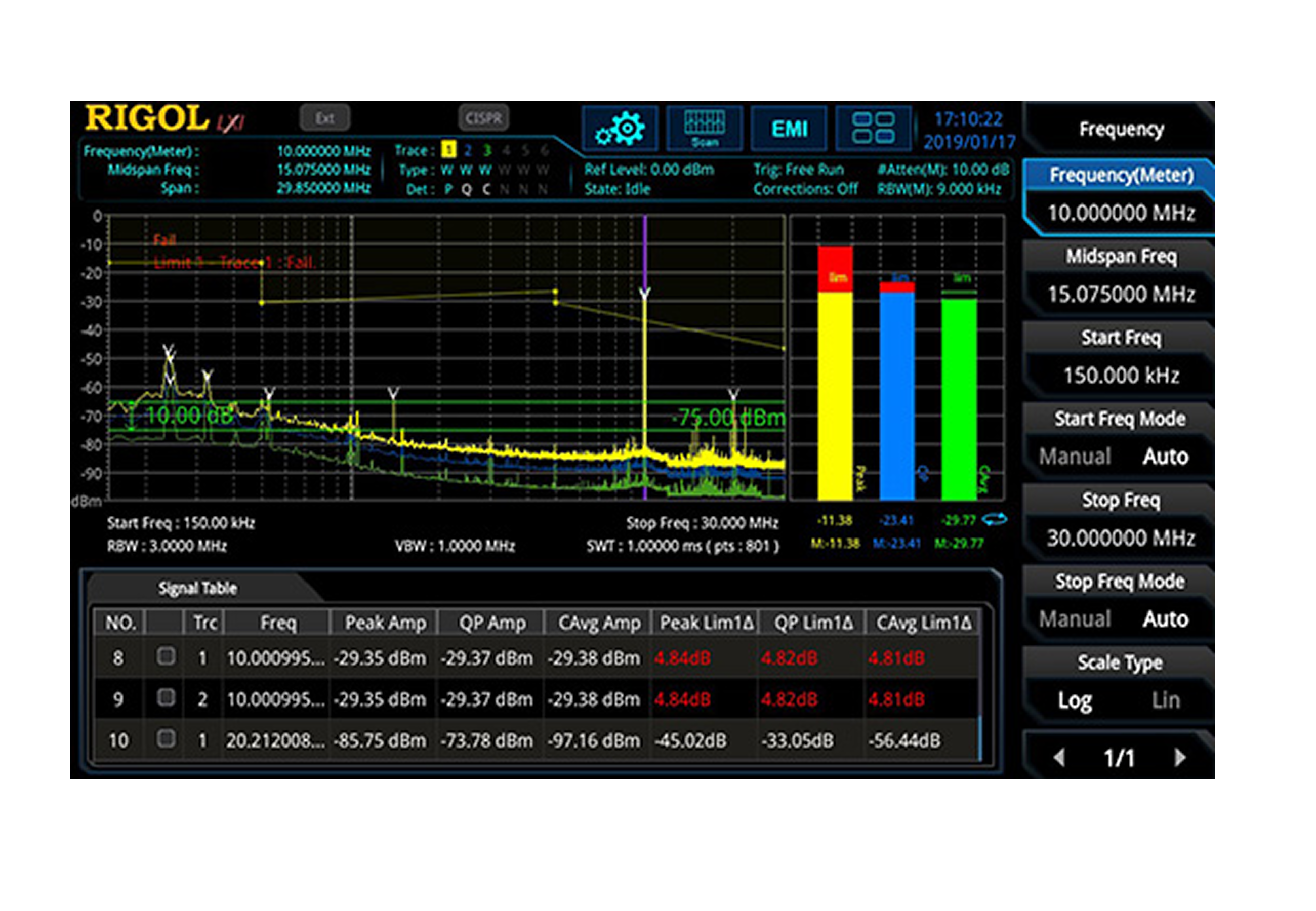
Task: Select the EMI mode button
Action: pyautogui.click(x=789, y=129)
